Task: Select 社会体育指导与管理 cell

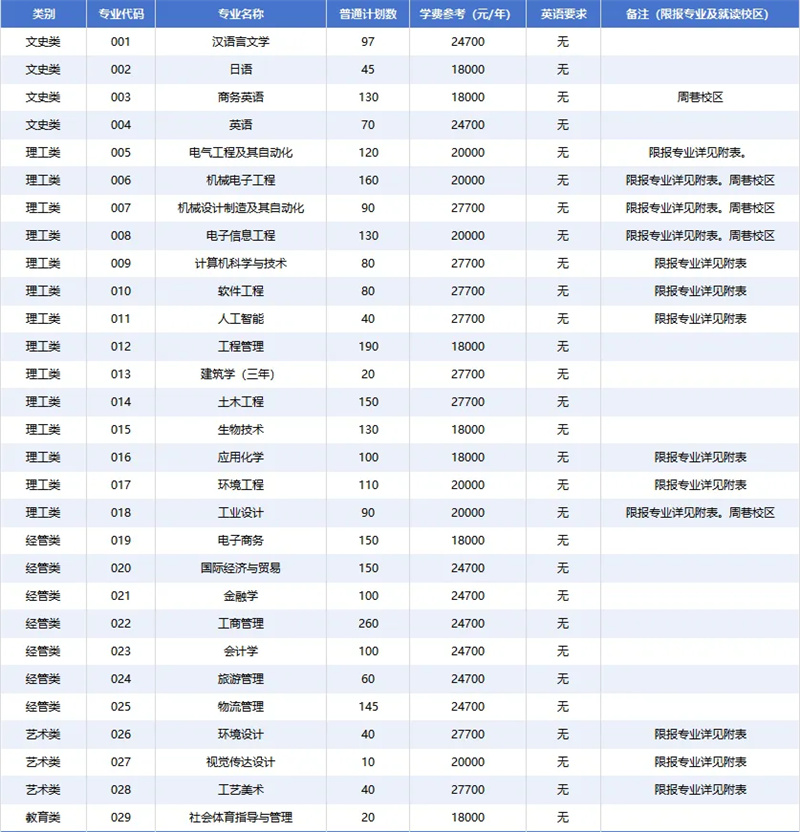Action: click(241, 817)
